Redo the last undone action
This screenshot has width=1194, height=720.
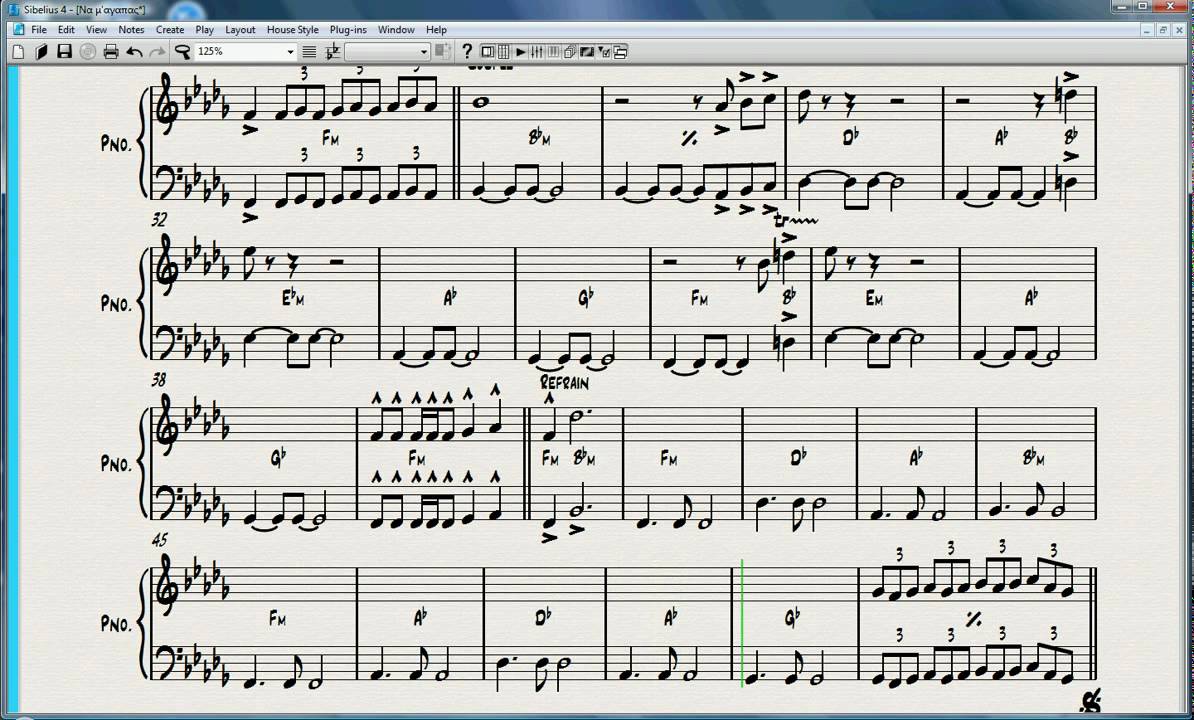tap(157, 52)
